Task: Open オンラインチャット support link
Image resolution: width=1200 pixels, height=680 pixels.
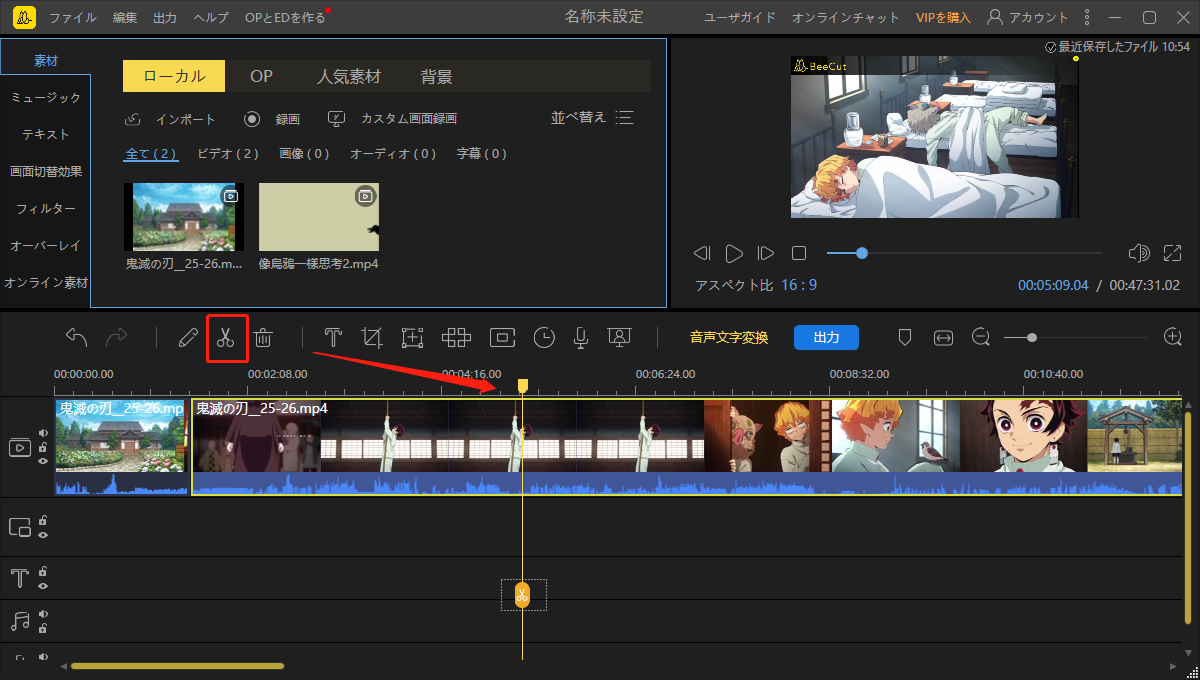Action: pos(844,18)
